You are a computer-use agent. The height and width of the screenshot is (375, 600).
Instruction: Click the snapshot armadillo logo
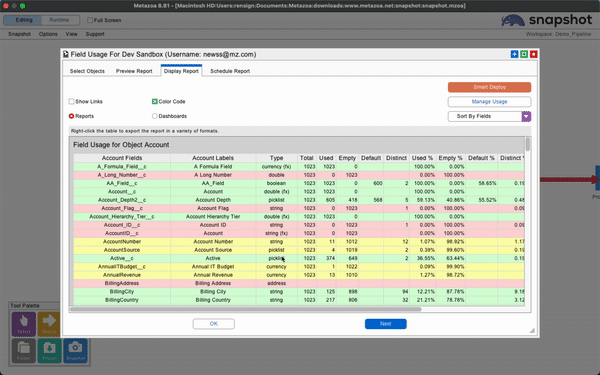click(x=513, y=20)
